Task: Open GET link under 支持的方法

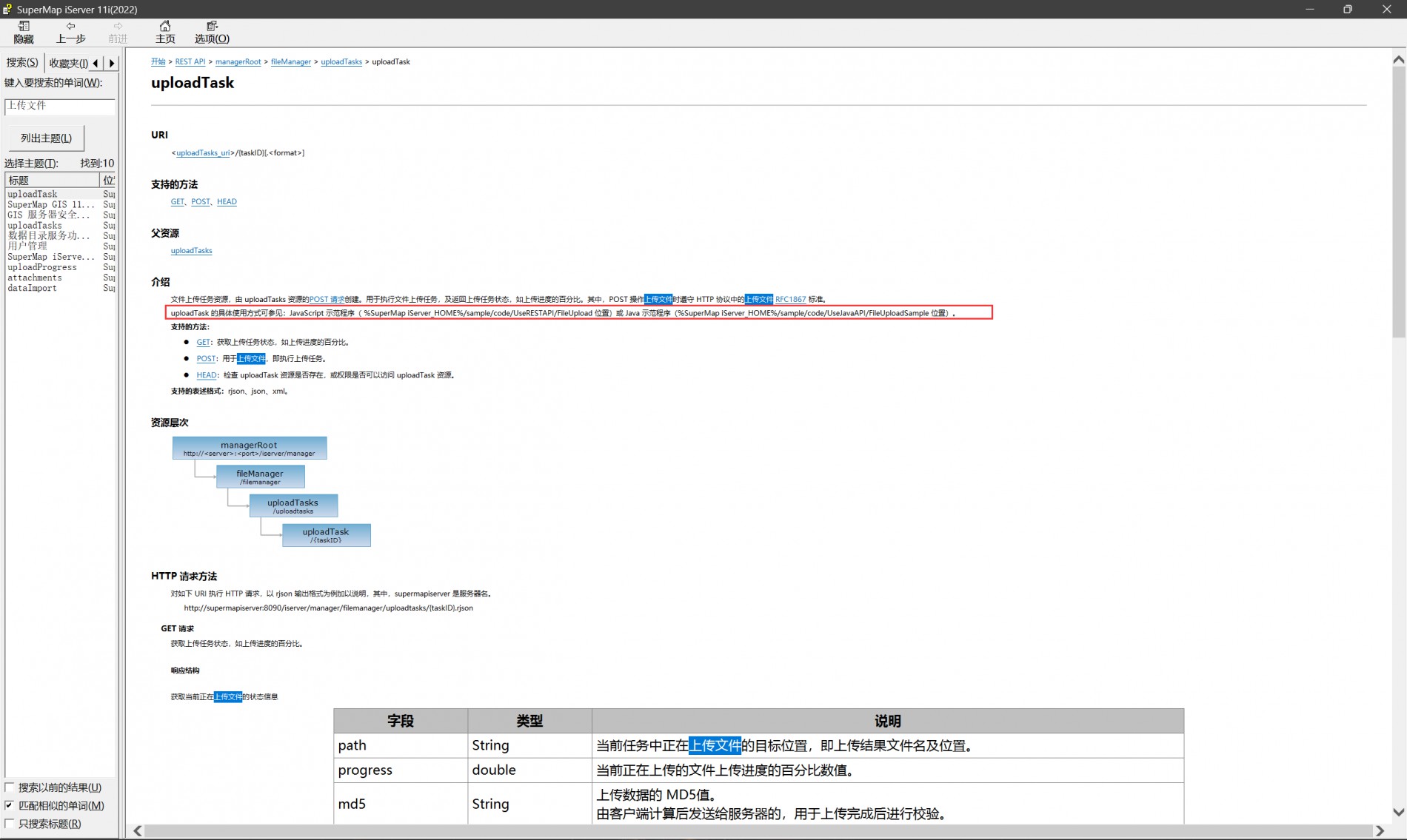Action: [177, 201]
